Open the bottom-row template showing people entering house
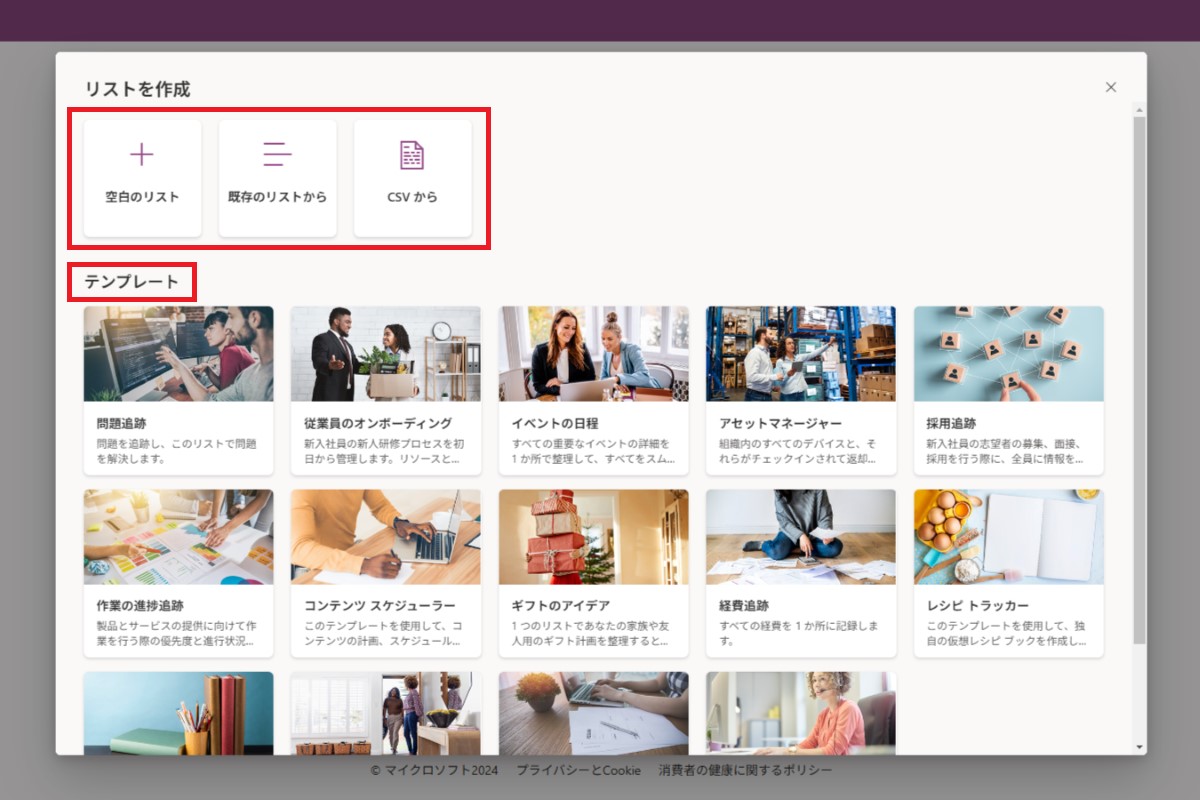 pyautogui.click(x=385, y=713)
